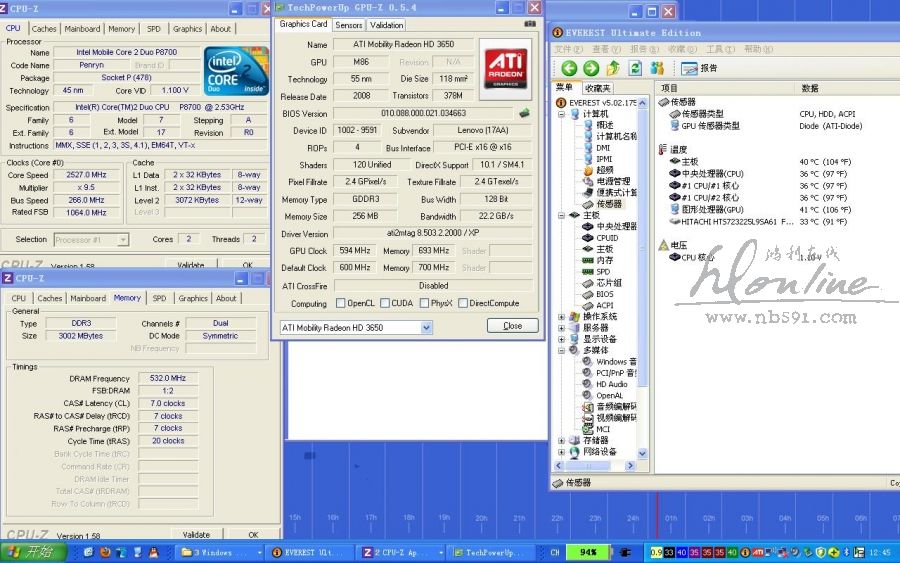The image size is (900, 563).
Task: Select the 超频 overclock item in tree
Action: tap(605, 170)
